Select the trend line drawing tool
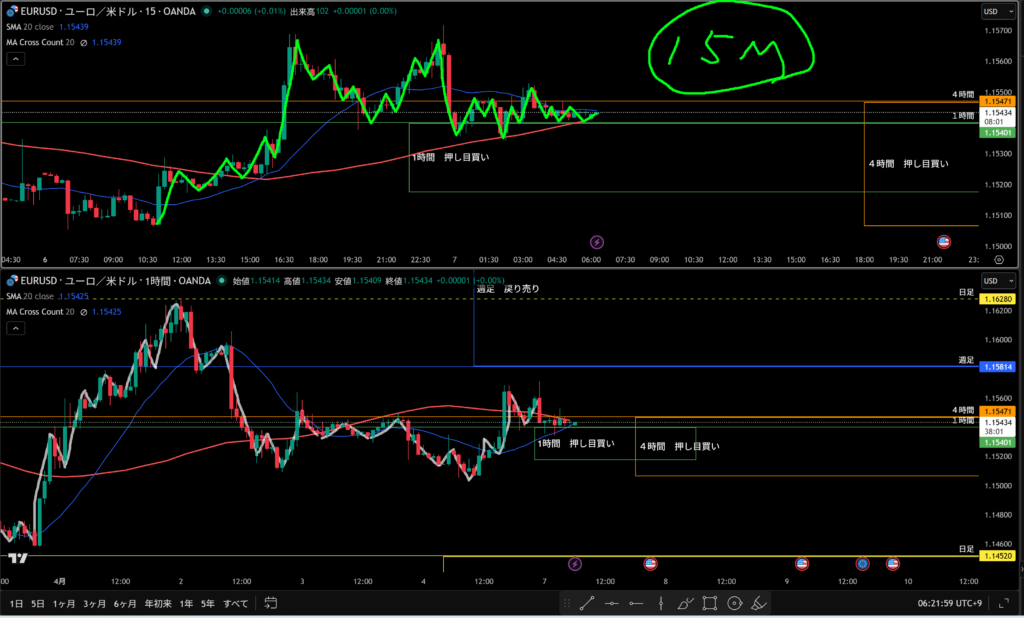 (x=587, y=603)
